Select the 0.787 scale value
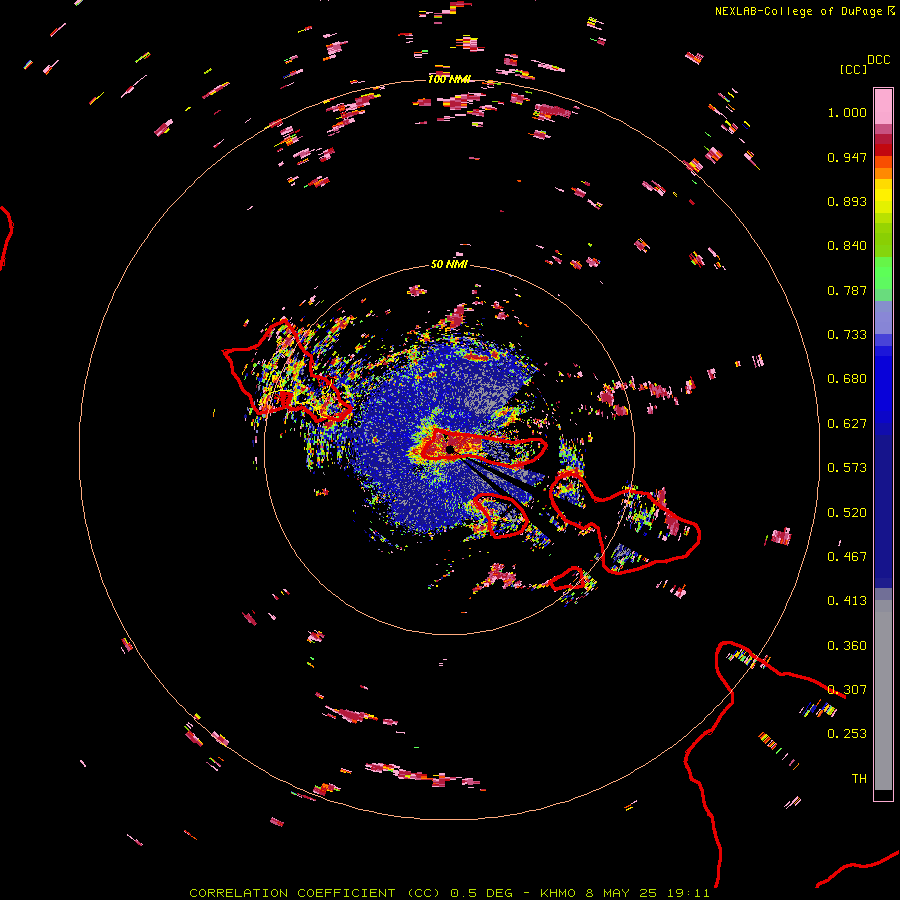The height and width of the screenshot is (900, 900). pyautogui.click(x=847, y=290)
